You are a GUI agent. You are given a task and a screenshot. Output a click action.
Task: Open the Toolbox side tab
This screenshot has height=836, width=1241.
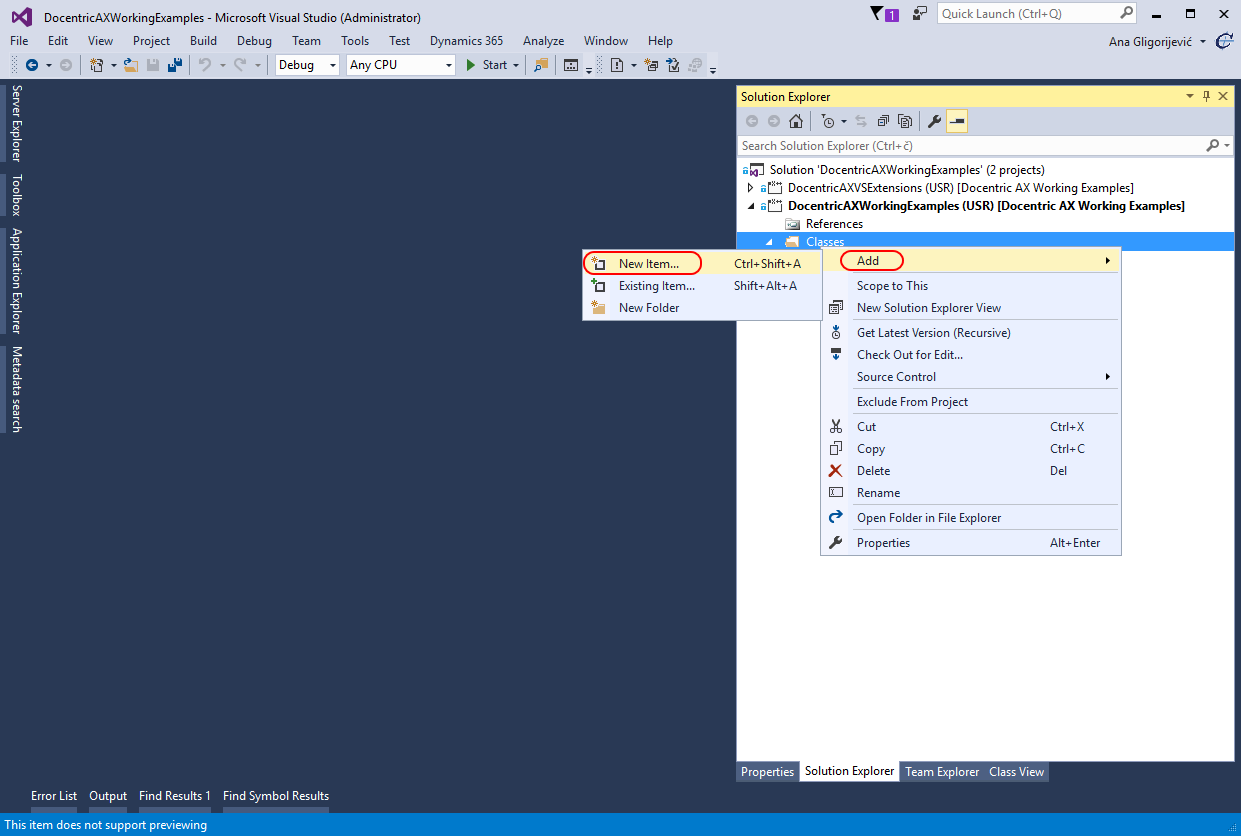coord(16,195)
